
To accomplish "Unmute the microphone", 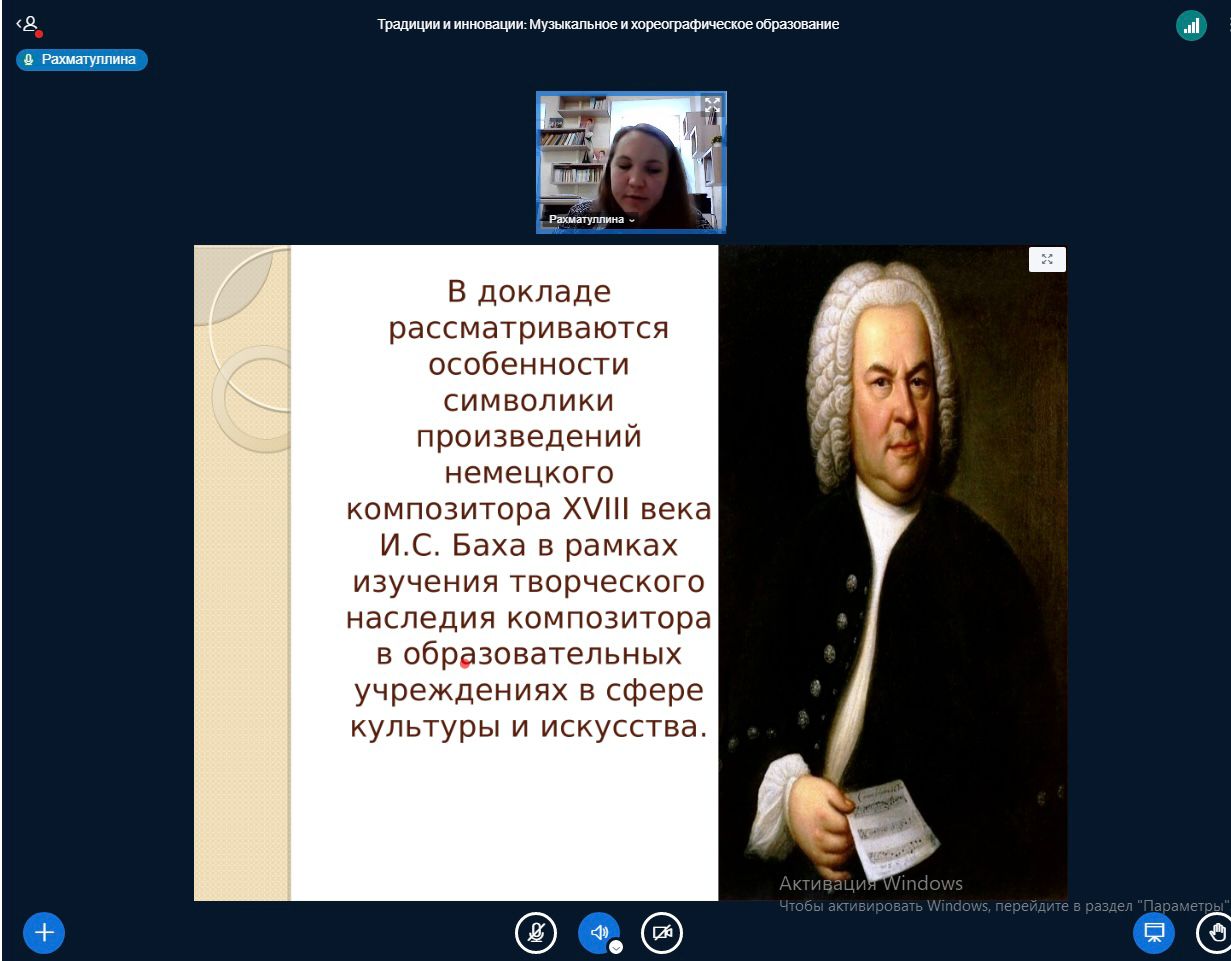I will [x=536, y=933].
